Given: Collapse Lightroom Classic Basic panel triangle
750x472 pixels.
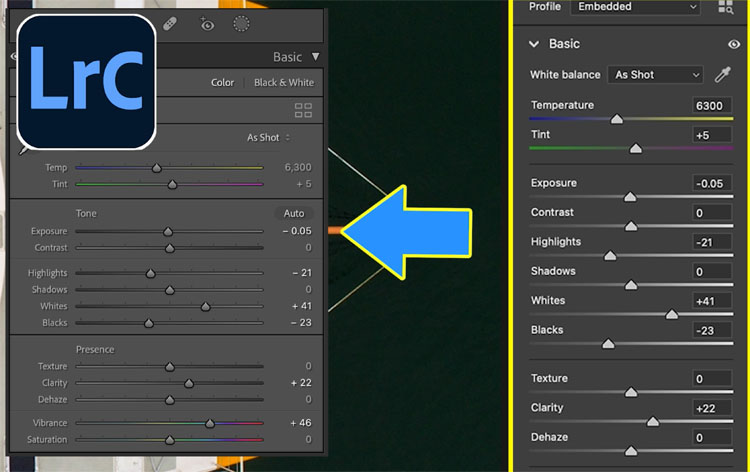Looking at the screenshot, I should 315,57.
